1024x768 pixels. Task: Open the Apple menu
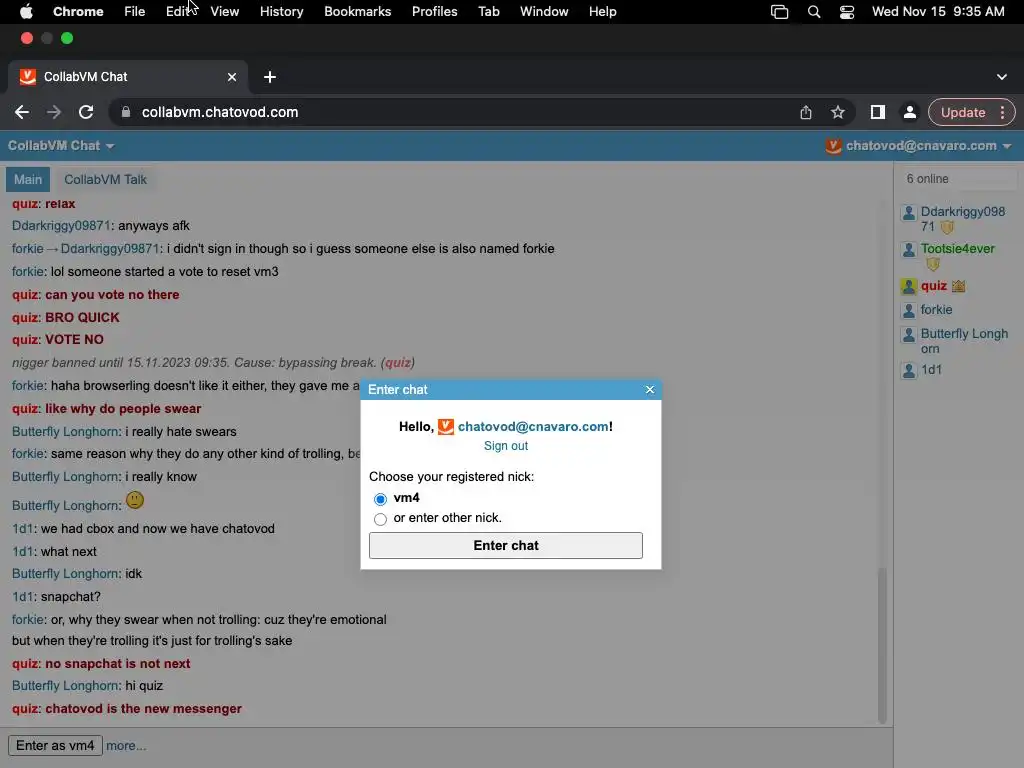point(26,12)
